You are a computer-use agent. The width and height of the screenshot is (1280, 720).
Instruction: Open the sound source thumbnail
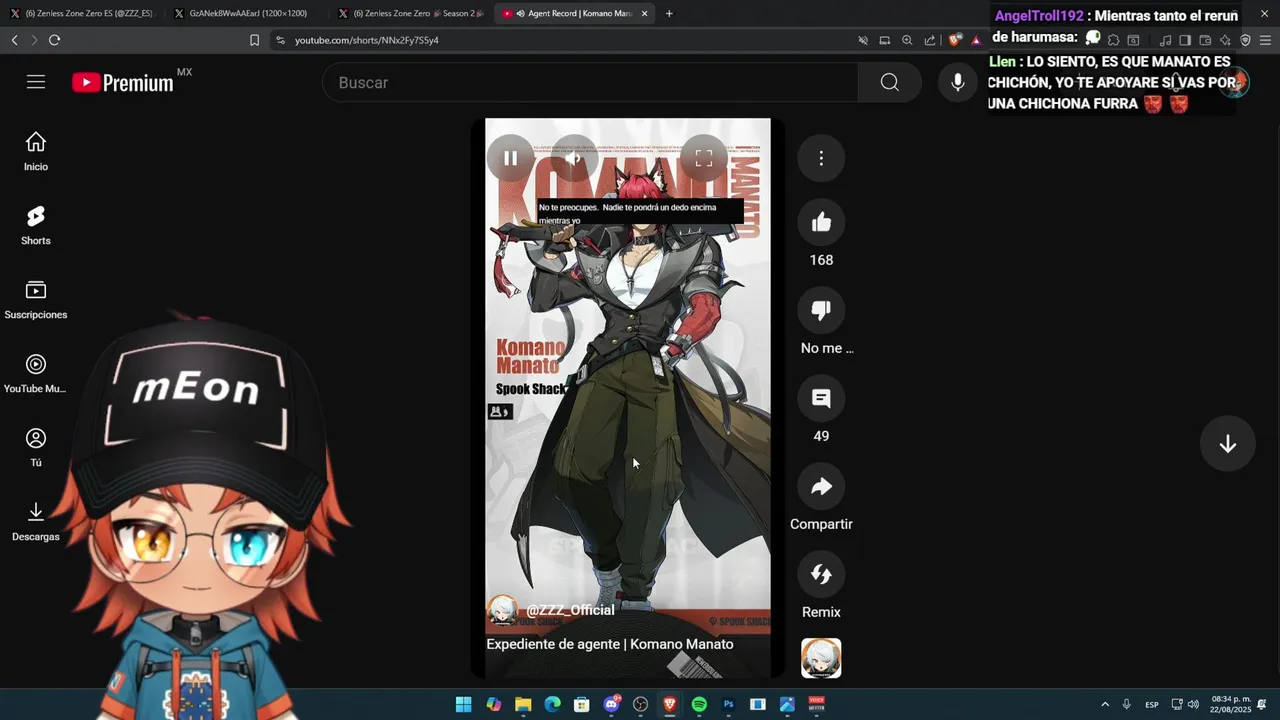821,658
